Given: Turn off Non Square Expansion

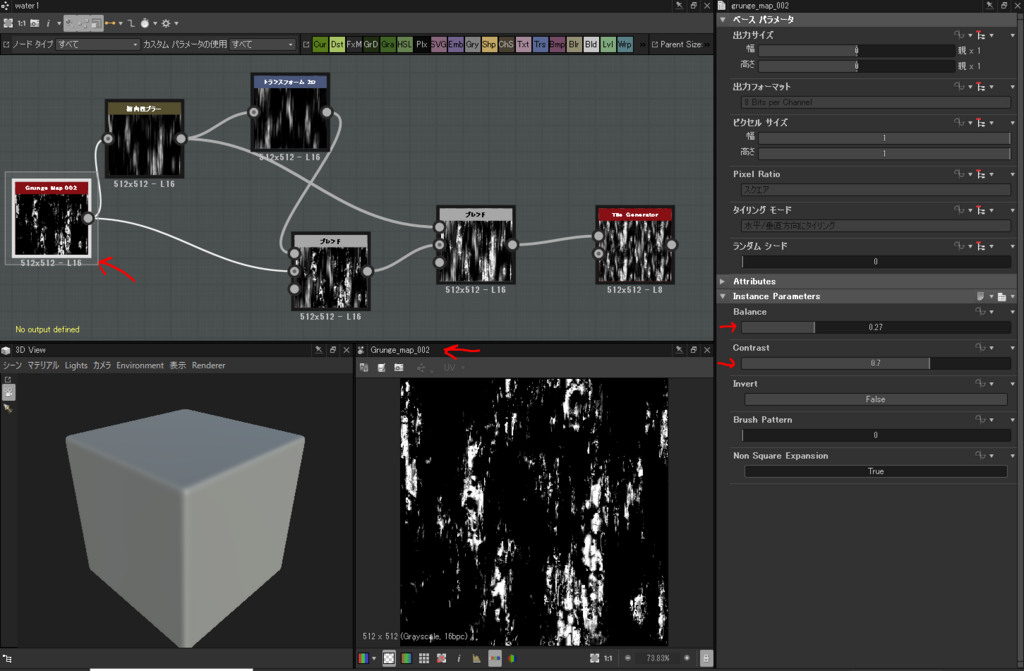Looking at the screenshot, I should pos(875,471).
